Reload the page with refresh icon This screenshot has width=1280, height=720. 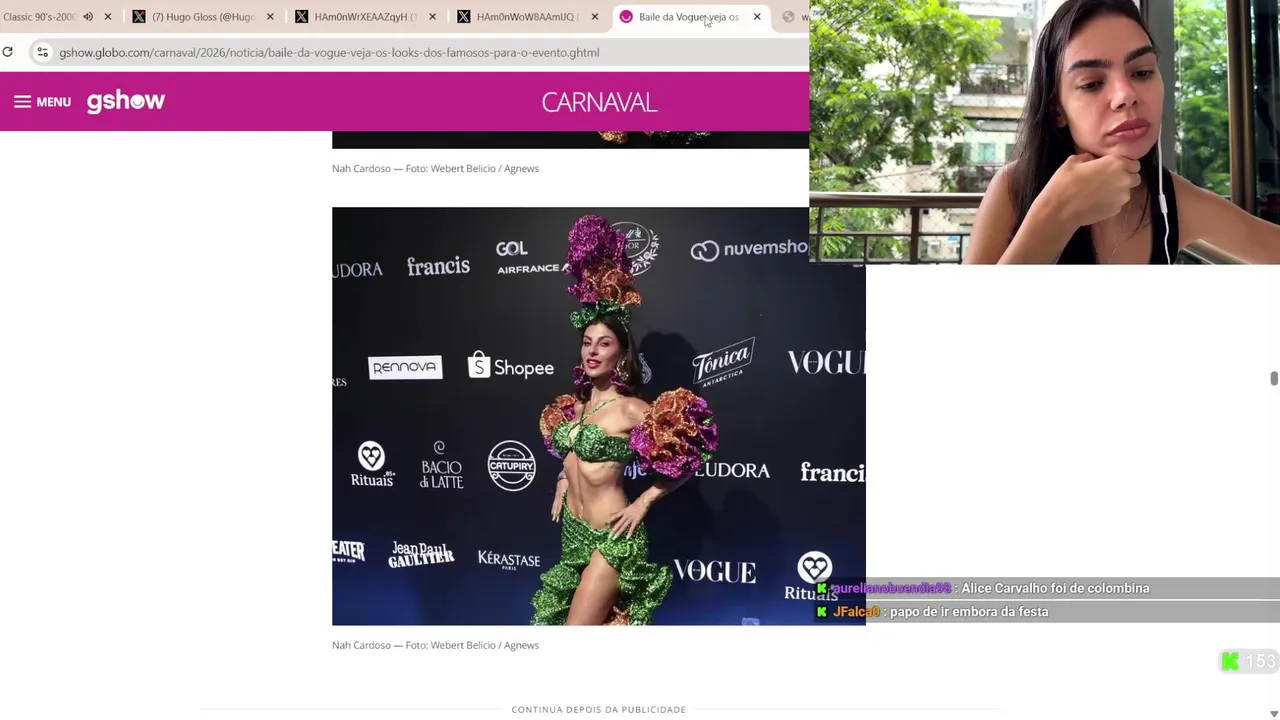pos(8,52)
